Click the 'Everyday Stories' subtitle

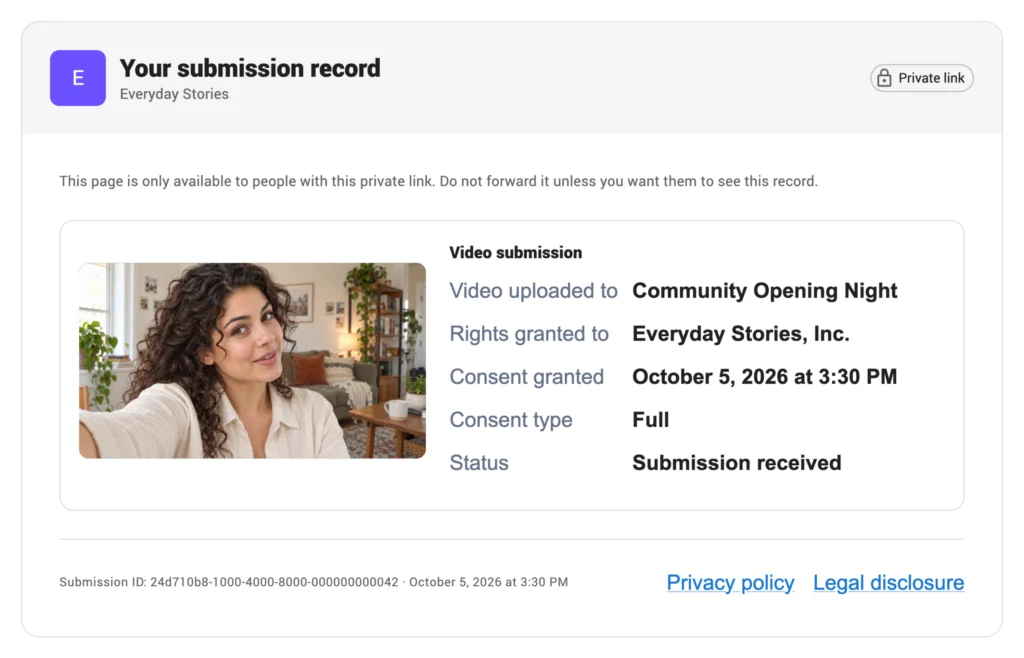coord(174,94)
